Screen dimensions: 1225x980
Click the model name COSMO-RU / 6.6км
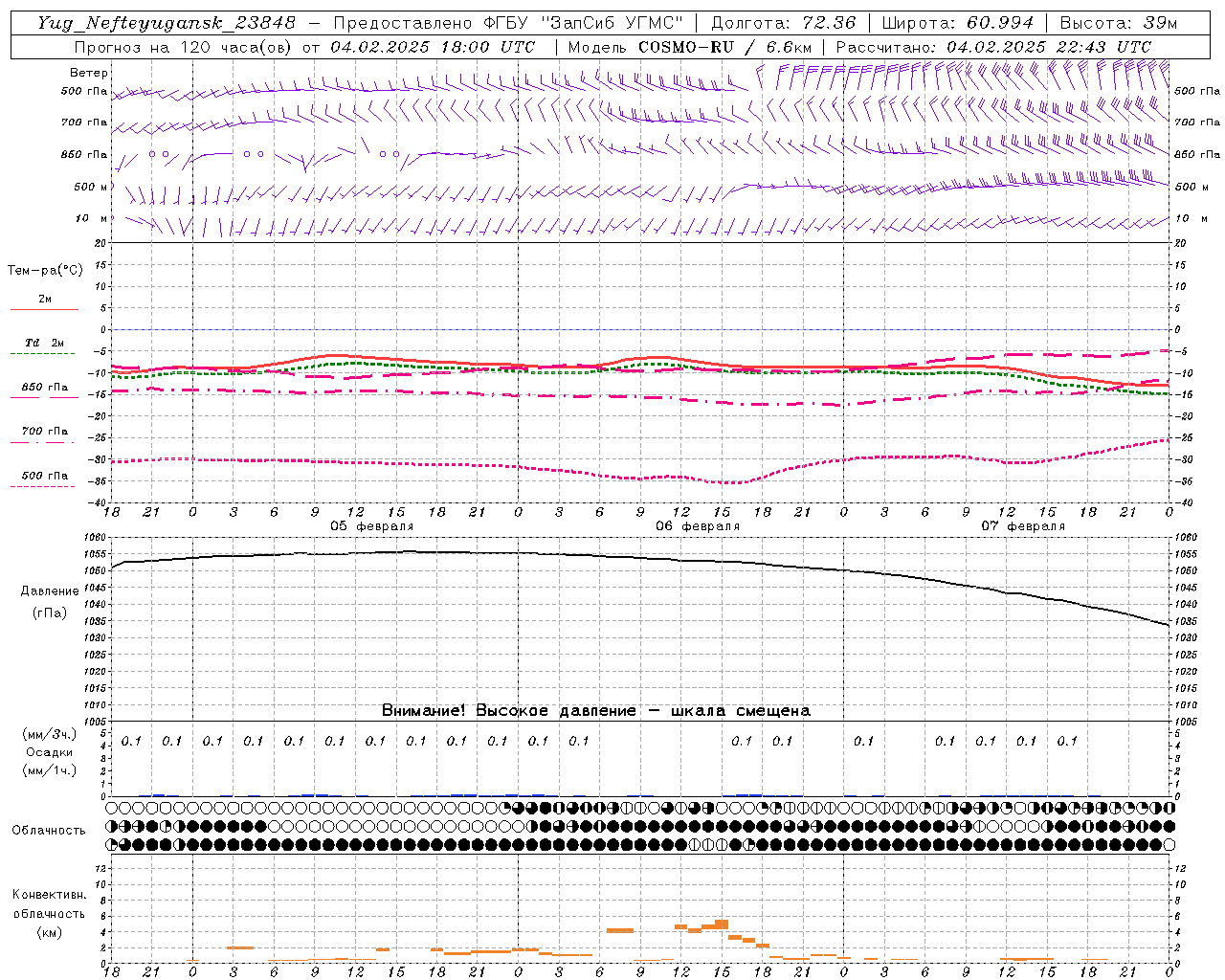(725, 47)
